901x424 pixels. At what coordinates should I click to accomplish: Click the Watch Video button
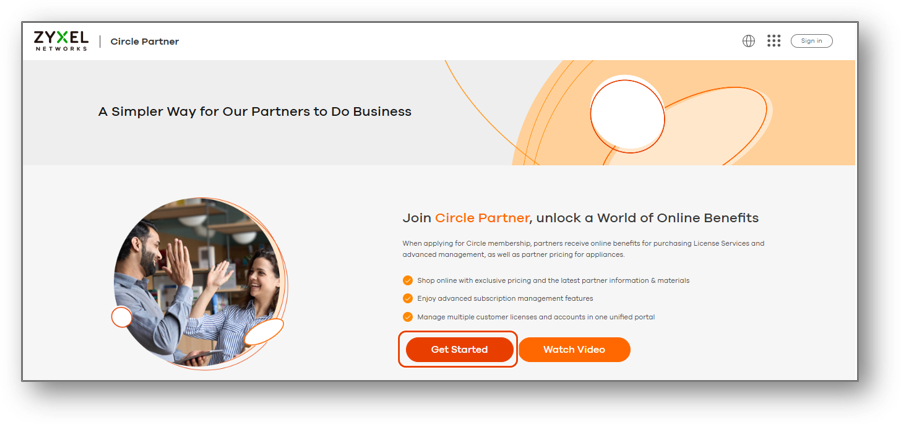(x=574, y=349)
